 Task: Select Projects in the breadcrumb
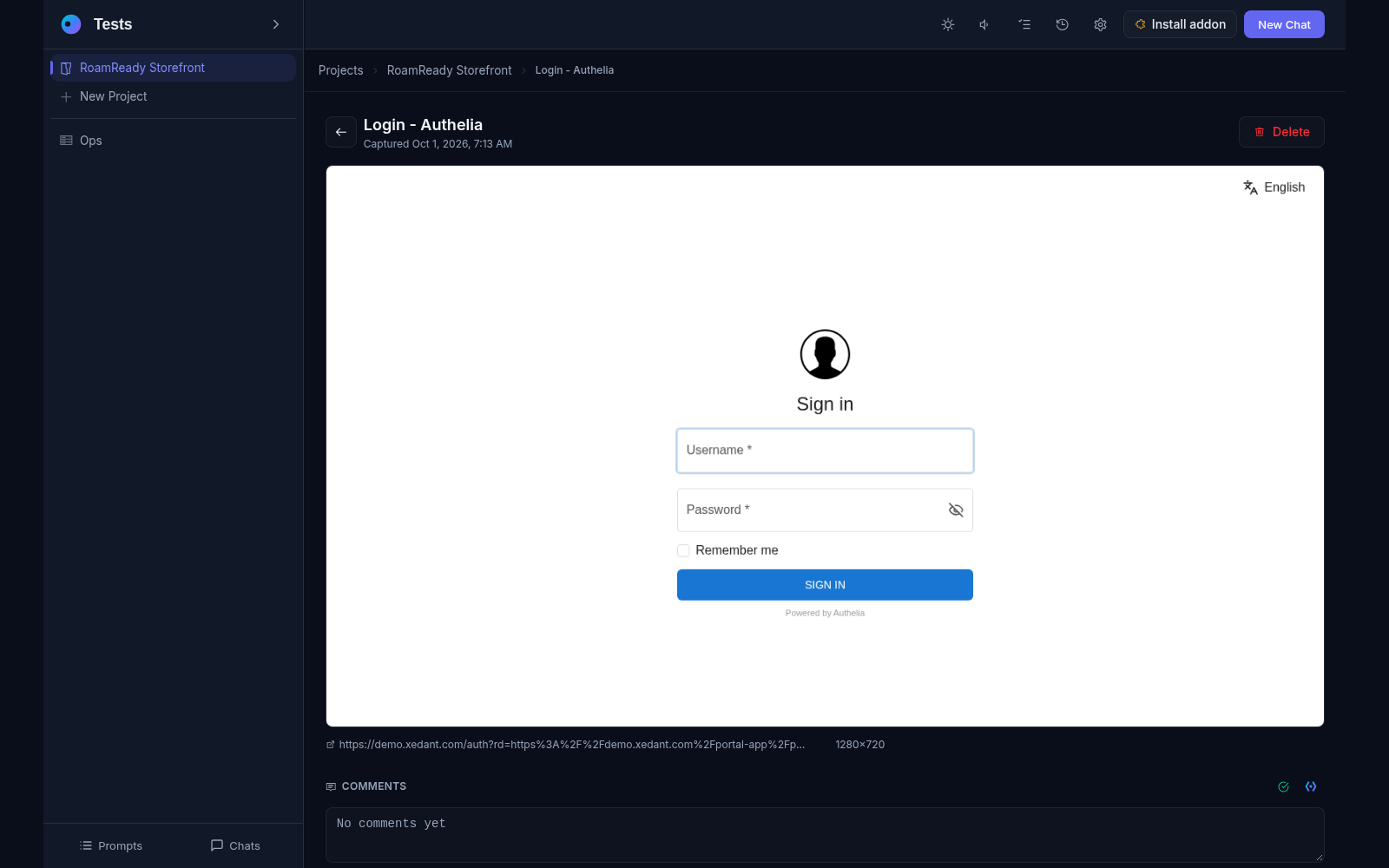click(x=340, y=70)
